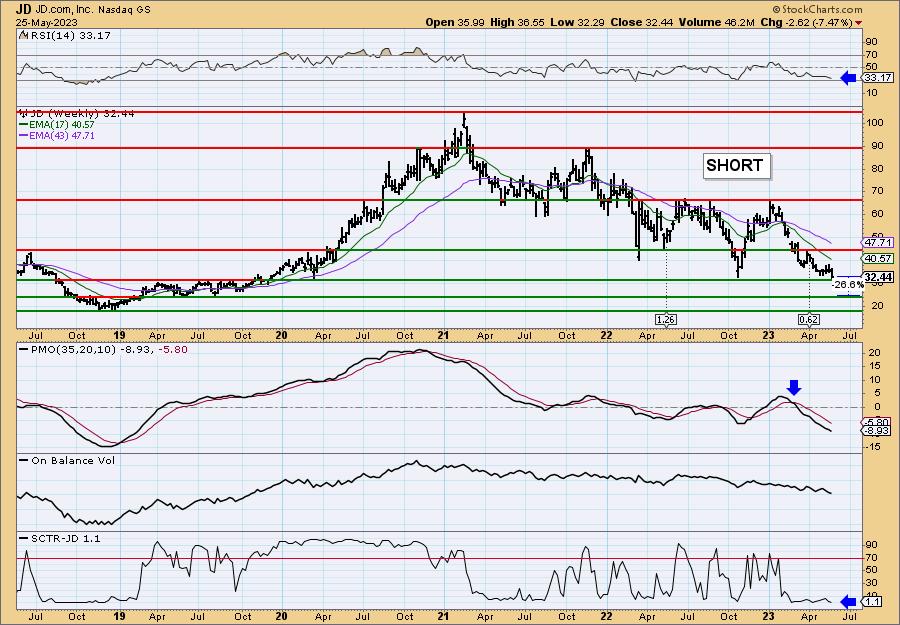This screenshot has width=900, height=625.
Task: Click the Open 35.99 value
Action: tap(455, 22)
